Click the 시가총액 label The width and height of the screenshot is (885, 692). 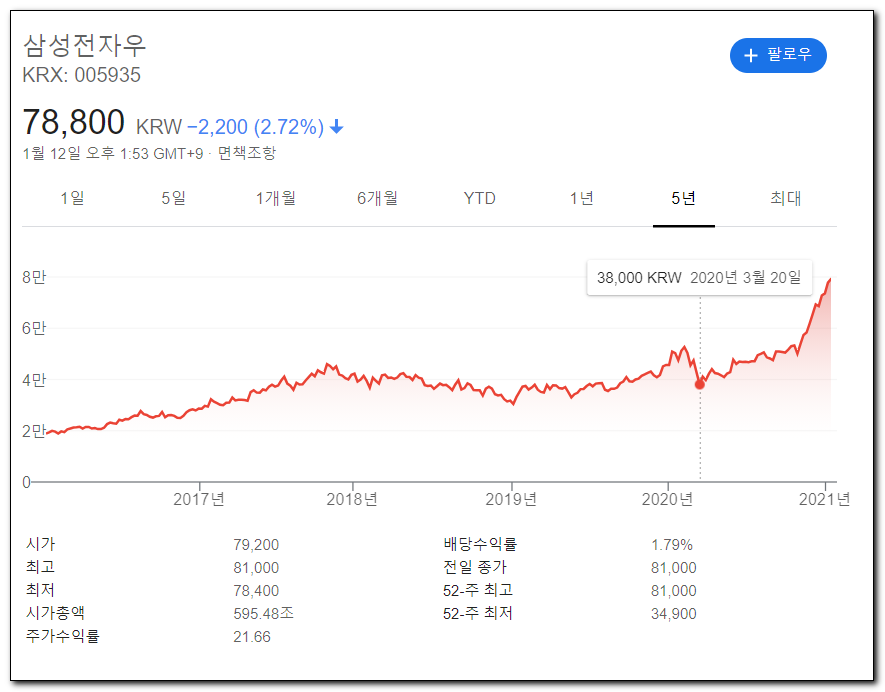coord(55,614)
